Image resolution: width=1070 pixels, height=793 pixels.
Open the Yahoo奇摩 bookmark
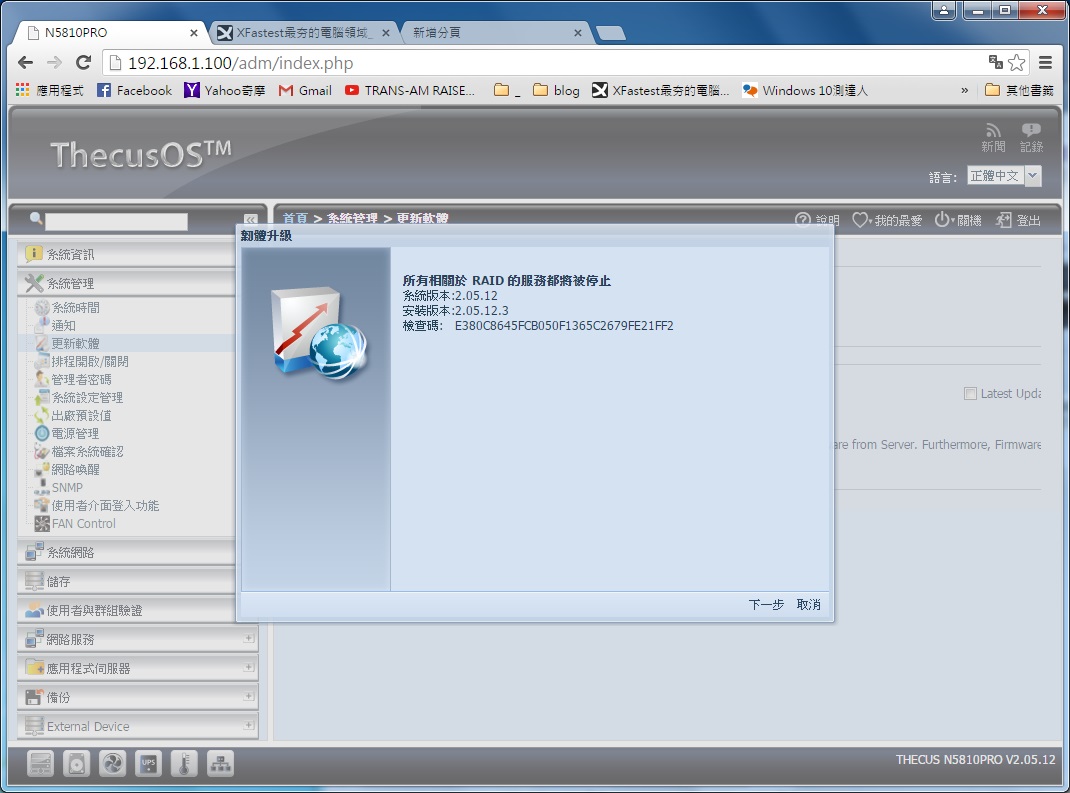(x=225, y=90)
